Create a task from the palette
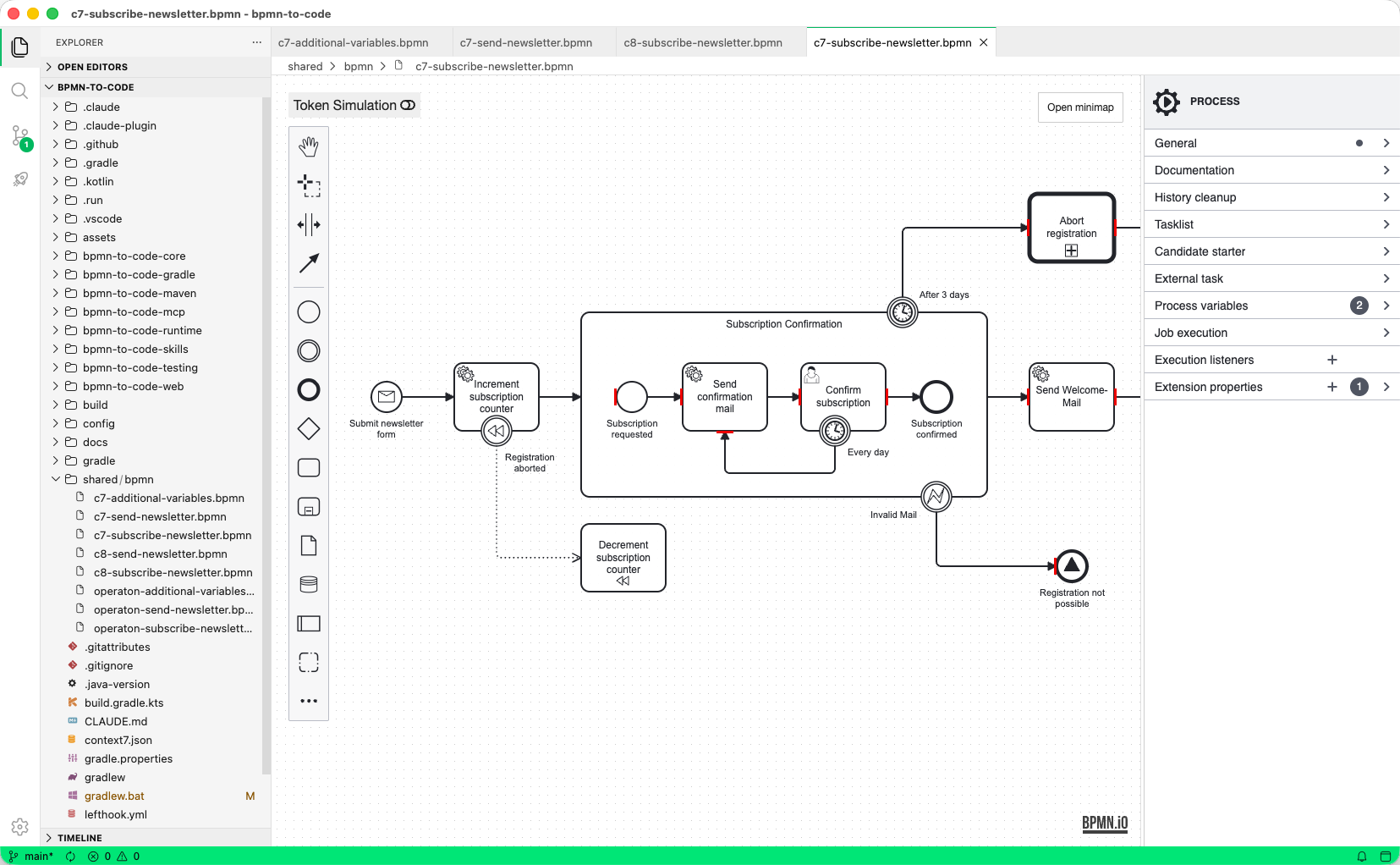The width and height of the screenshot is (1400, 865). click(x=309, y=468)
